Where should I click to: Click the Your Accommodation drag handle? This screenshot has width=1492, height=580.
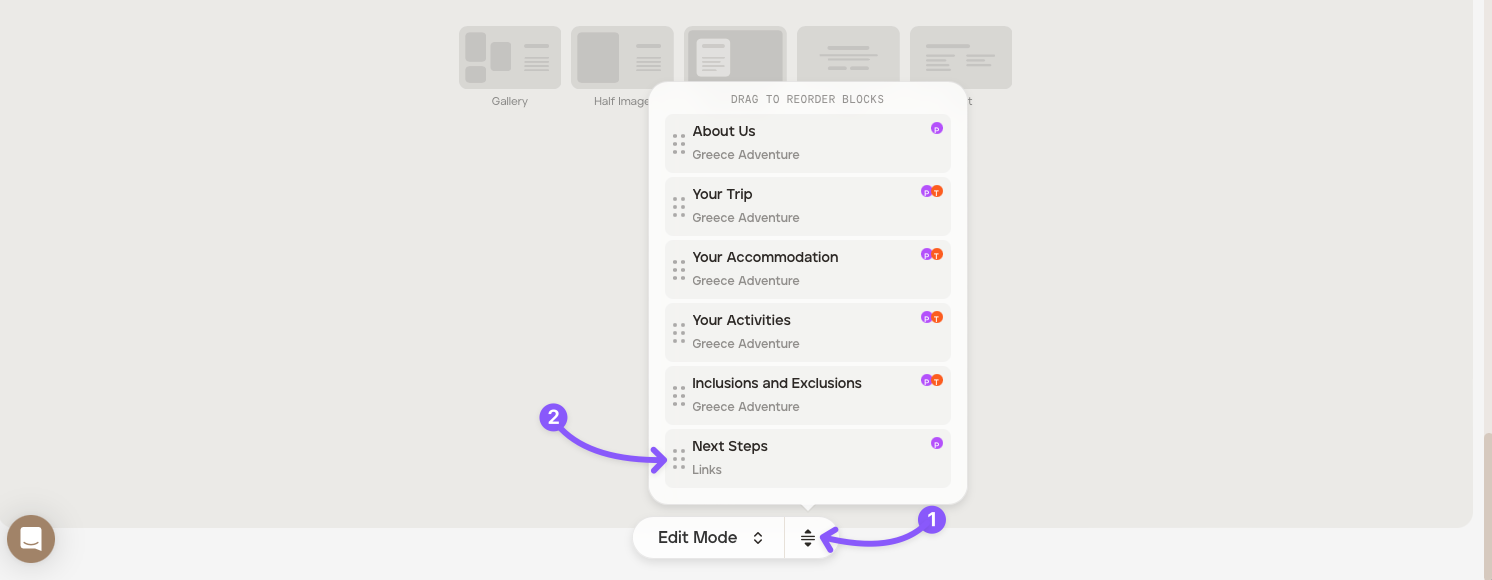pos(679,270)
